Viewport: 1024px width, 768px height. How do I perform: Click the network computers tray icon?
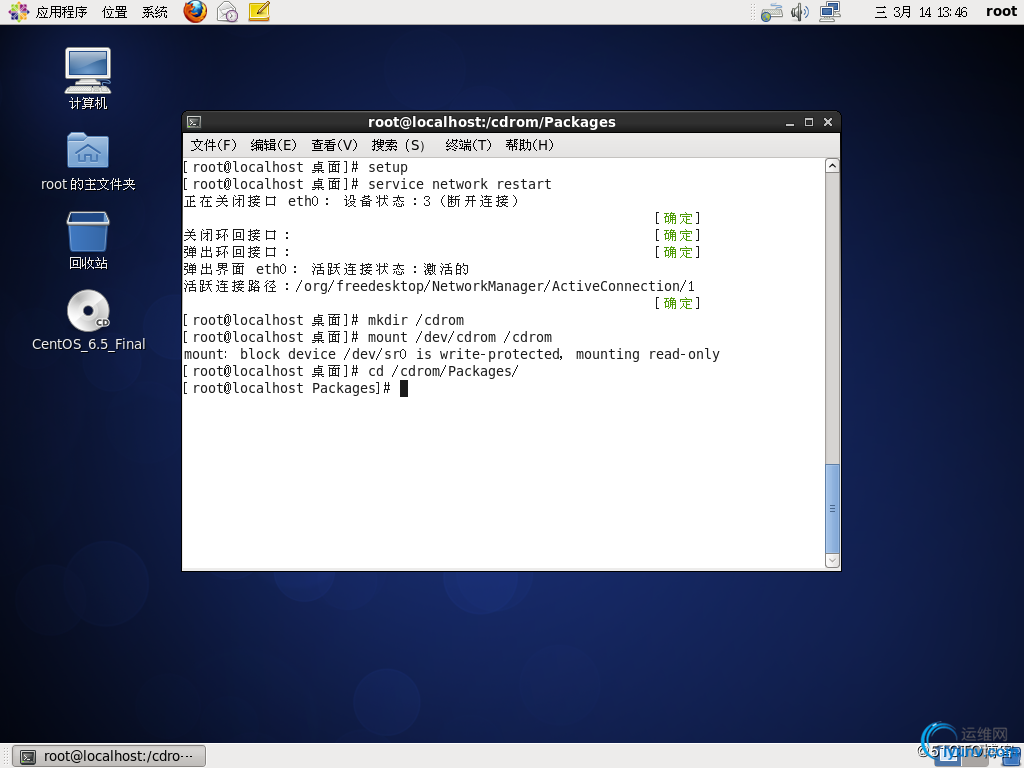[x=830, y=12]
